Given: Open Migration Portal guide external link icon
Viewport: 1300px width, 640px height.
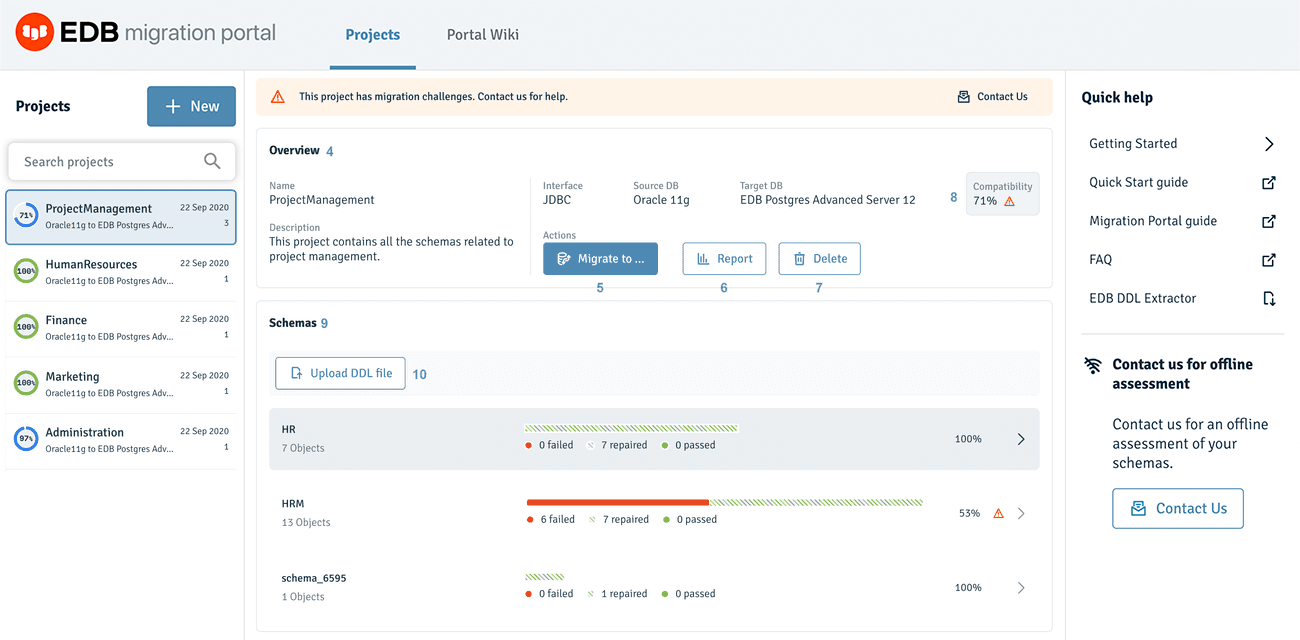Looking at the screenshot, I should (1268, 221).
